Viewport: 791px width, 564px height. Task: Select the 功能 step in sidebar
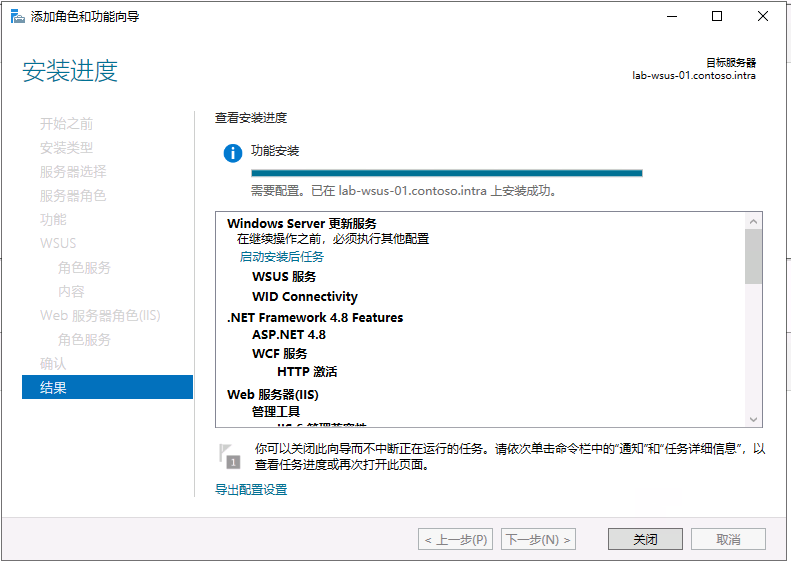pyautogui.click(x=53, y=219)
